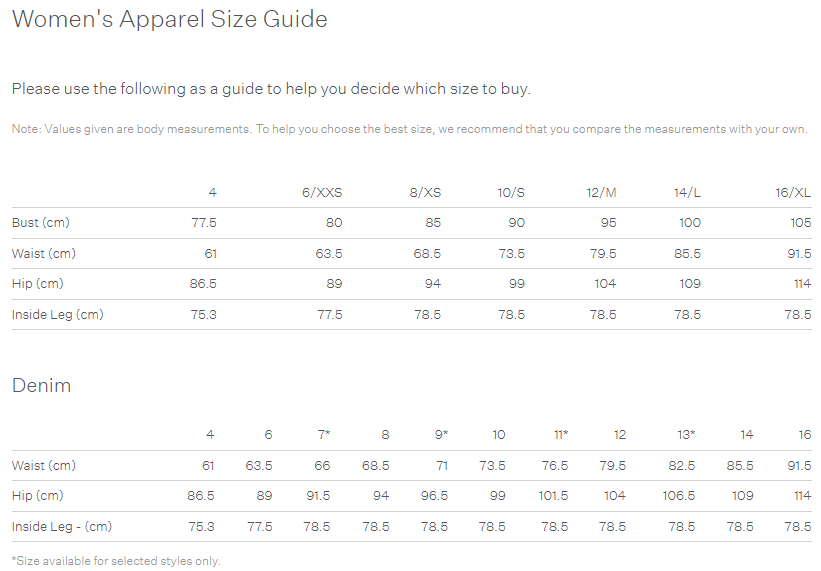Click the Women's Apparel Size Guide heading
This screenshot has height=571, width=821.
click(170, 19)
